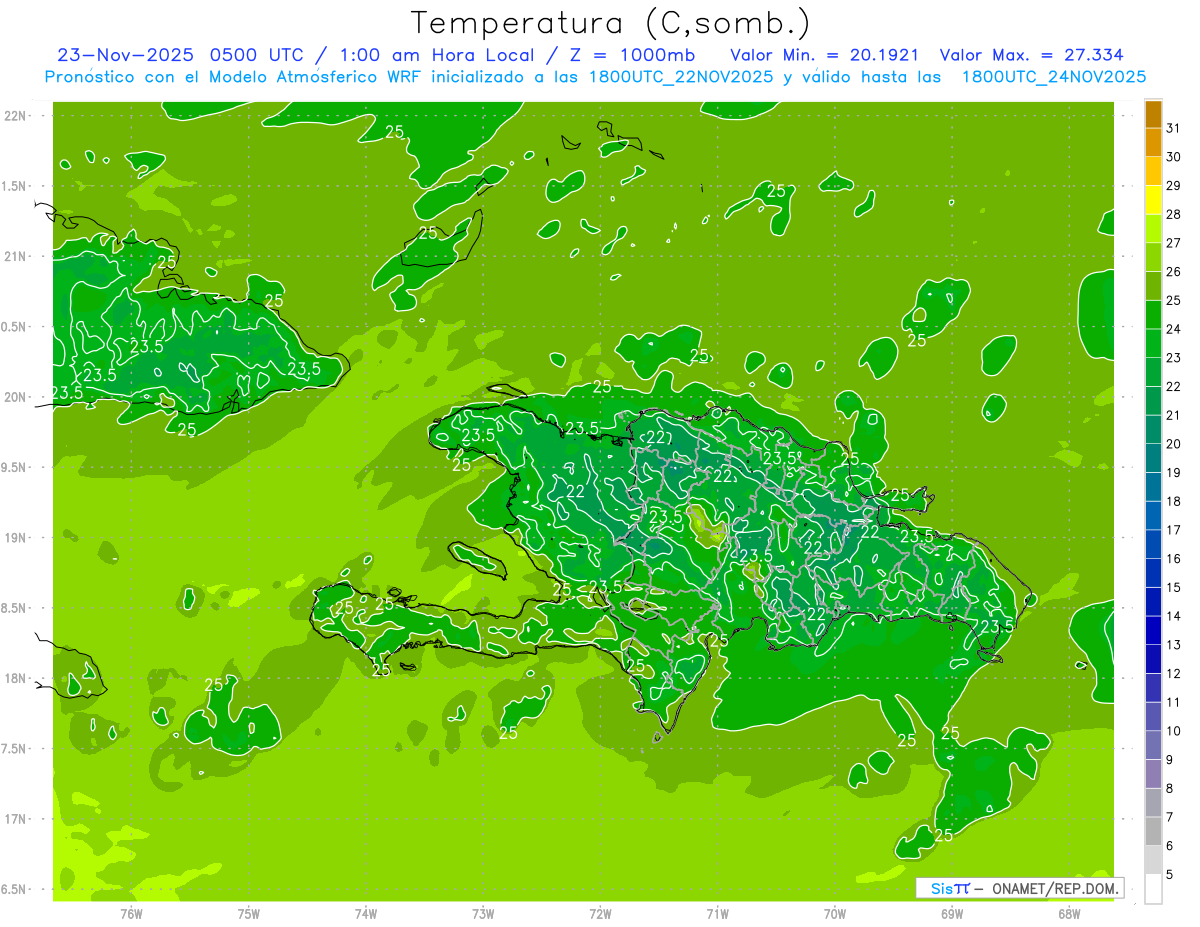
Task: Click the 'ONAMET/REP.DOM.' credit label
Action: point(1056,888)
